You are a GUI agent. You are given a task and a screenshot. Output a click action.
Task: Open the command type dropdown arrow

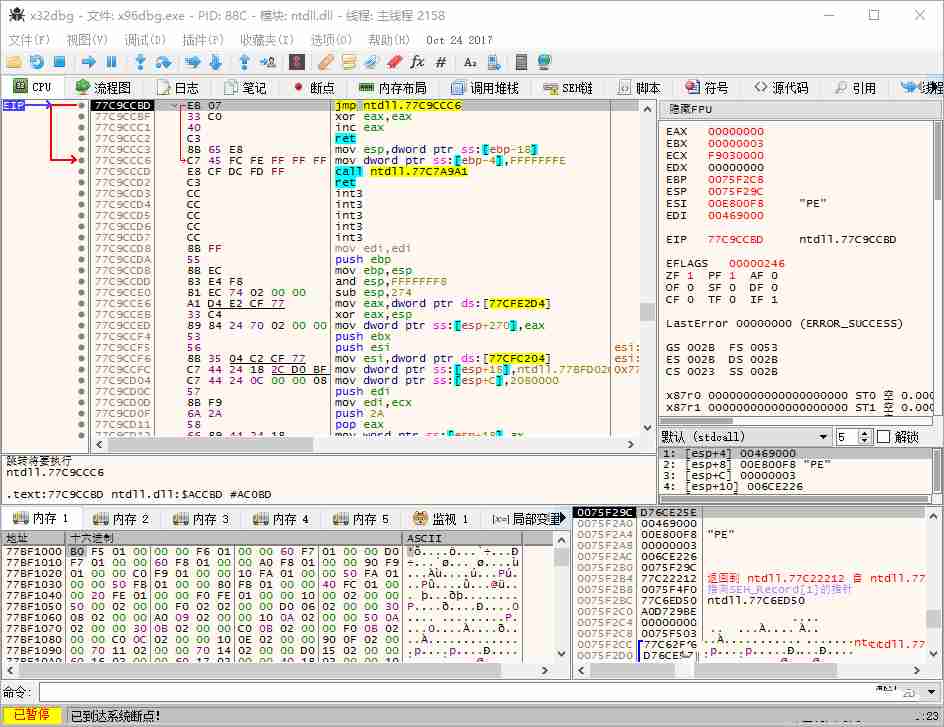931,692
